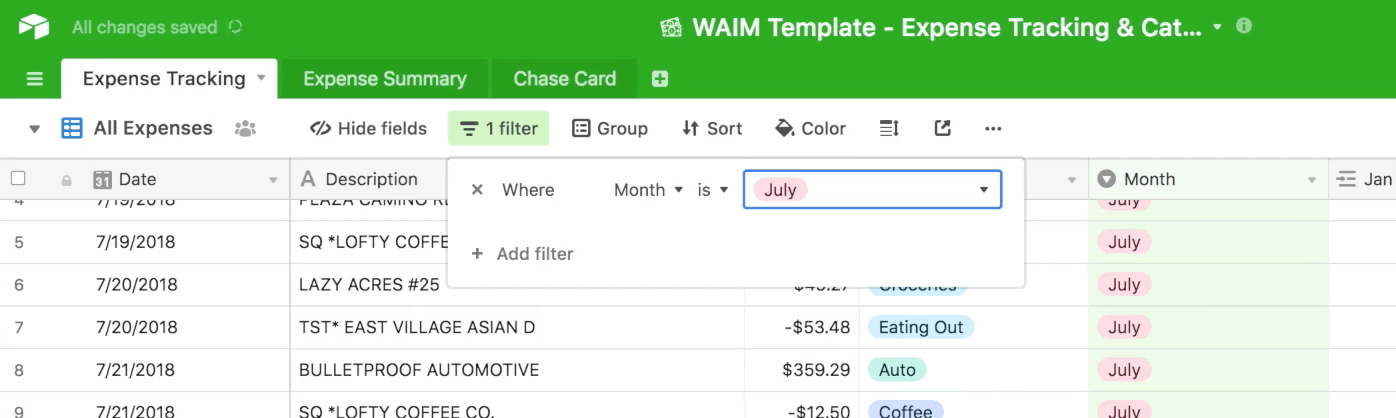Switch to the Chase Card tab

[565, 79]
